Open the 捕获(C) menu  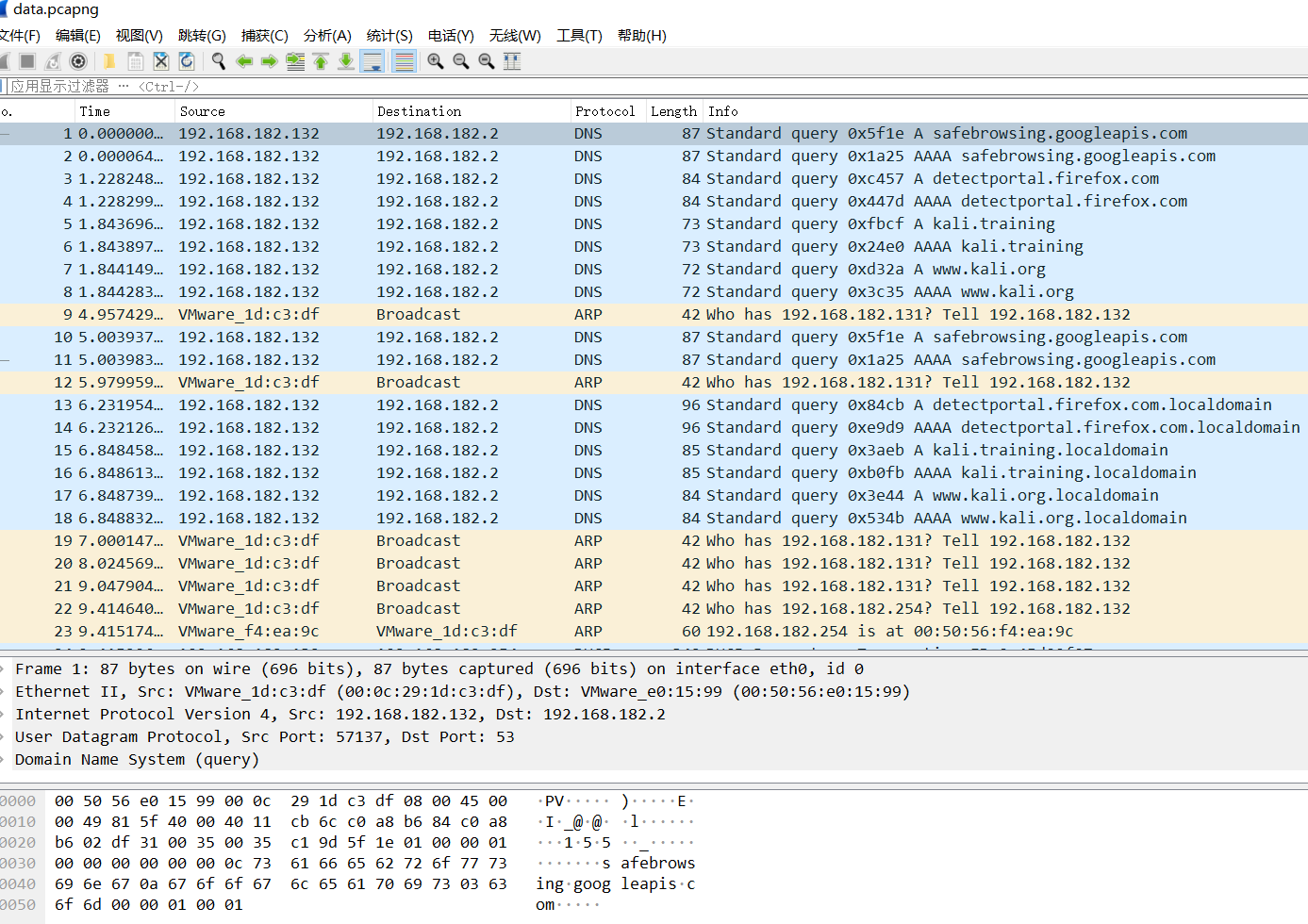264,36
